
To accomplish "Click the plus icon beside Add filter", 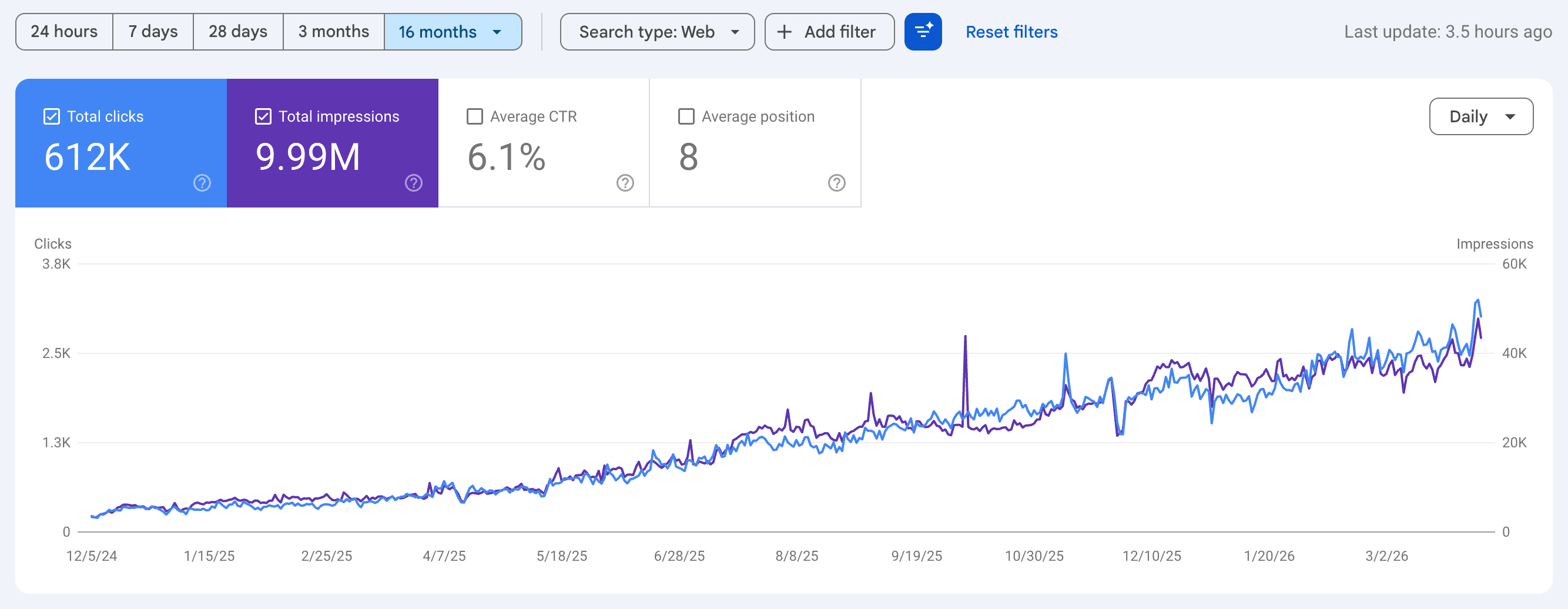I will [x=785, y=32].
